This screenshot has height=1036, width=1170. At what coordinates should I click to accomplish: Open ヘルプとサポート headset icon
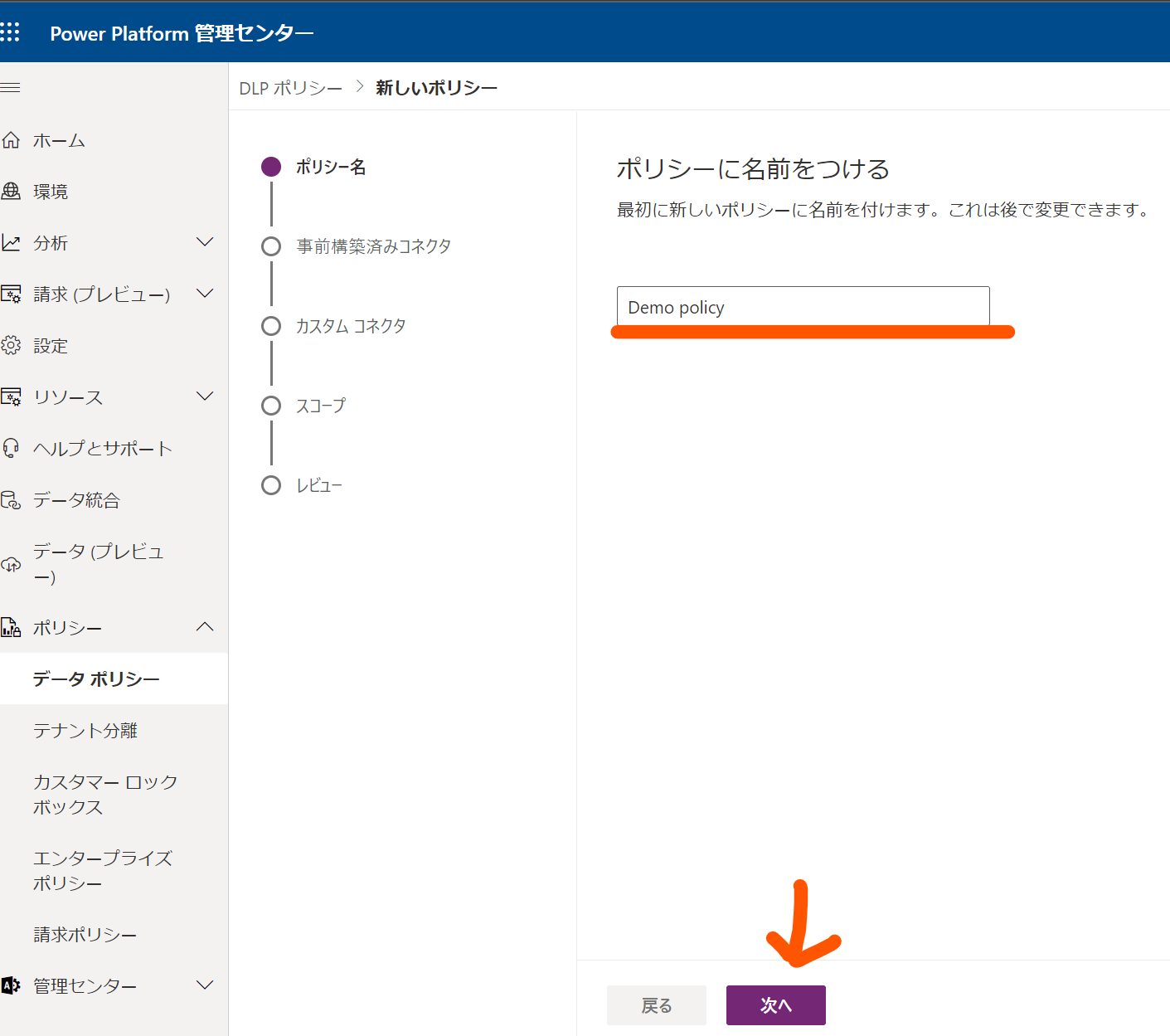(x=12, y=447)
